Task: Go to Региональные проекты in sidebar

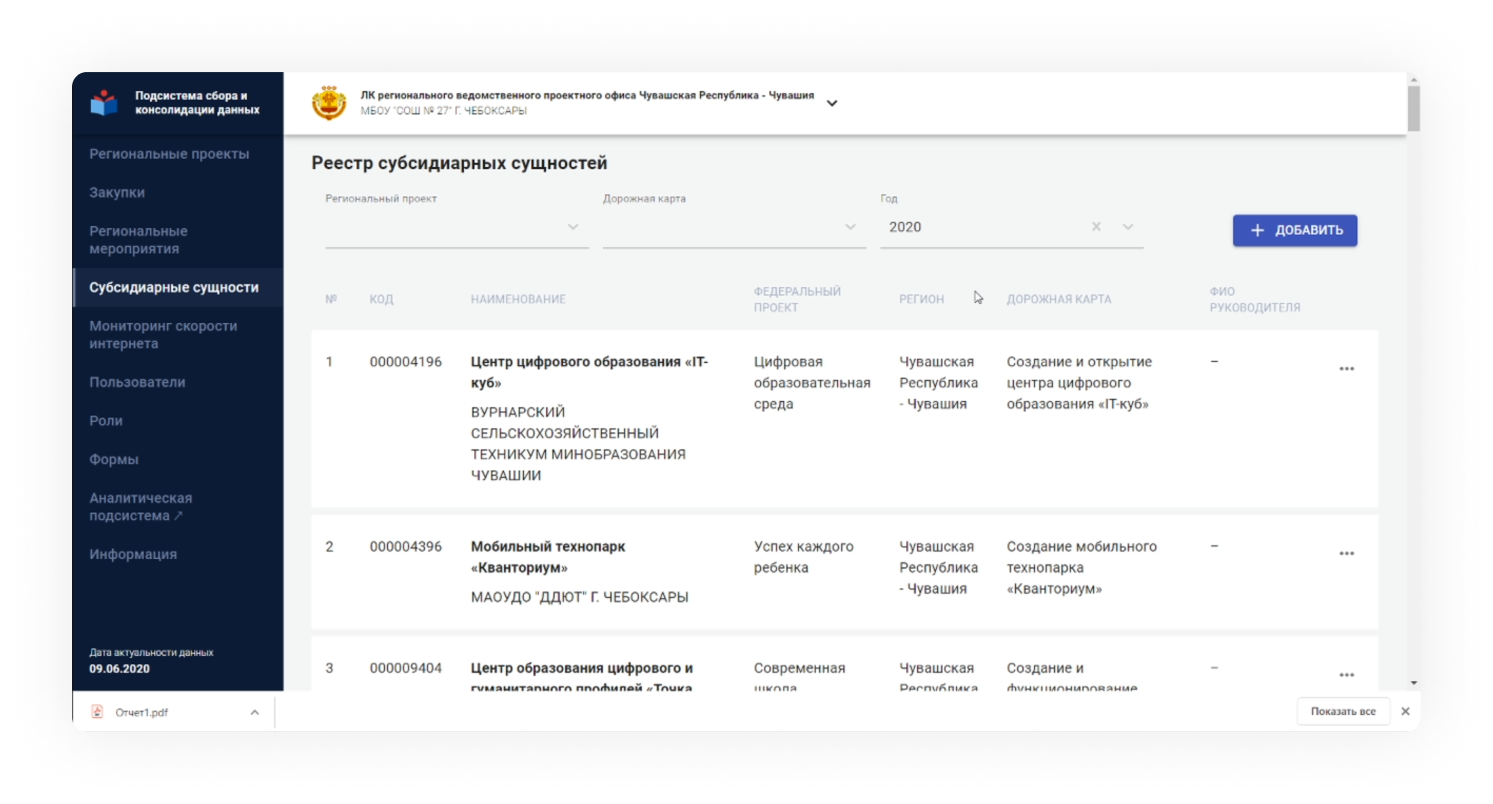Action: click(169, 154)
